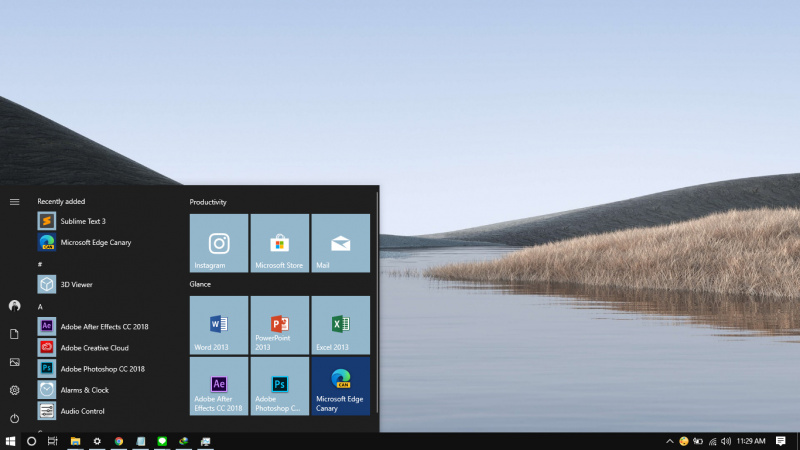Open the Adobe After Effects CC 2018 tile
This screenshot has width=800, height=450.
tap(219, 386)
